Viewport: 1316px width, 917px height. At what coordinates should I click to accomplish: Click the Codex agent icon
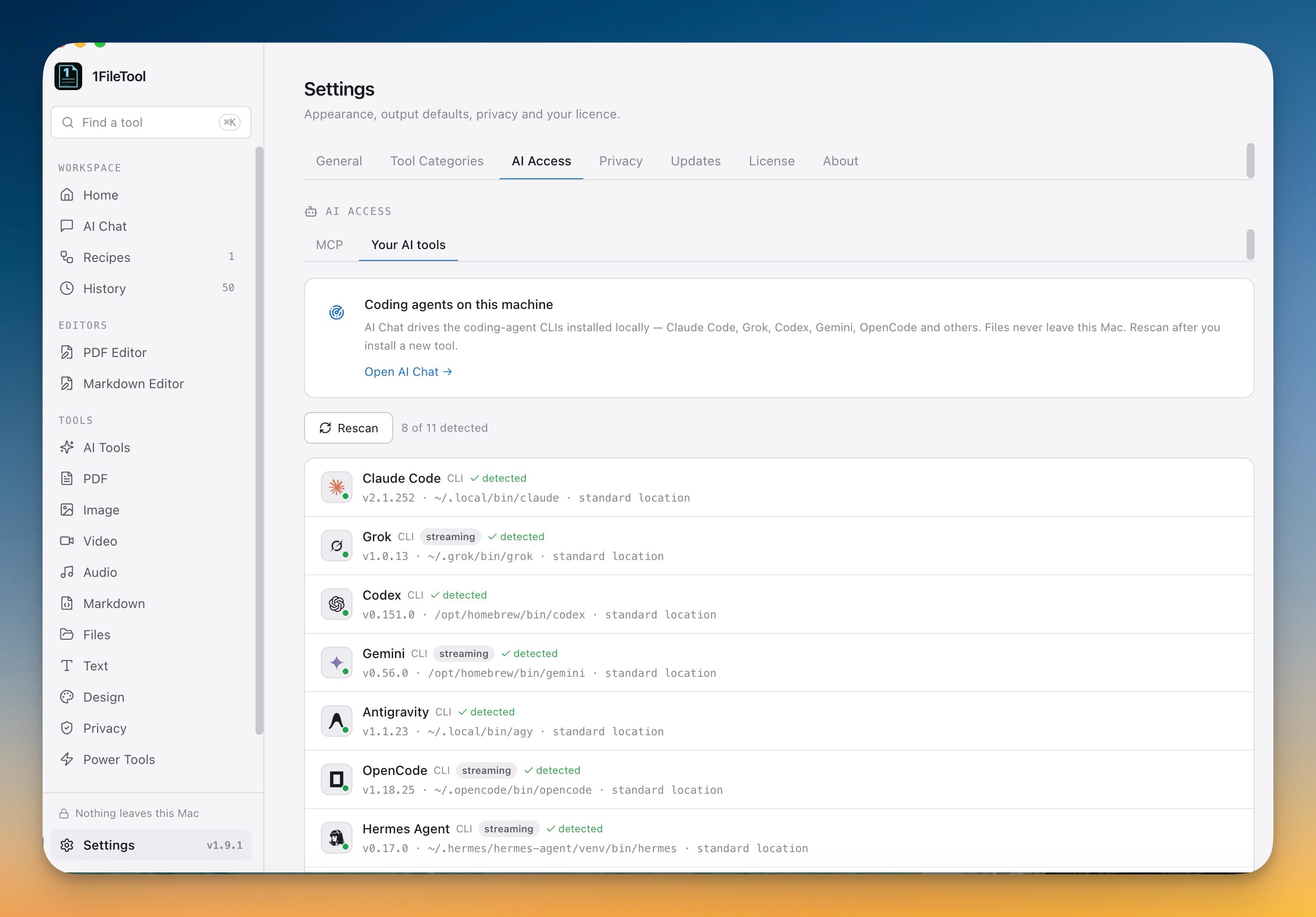point(337,604)
